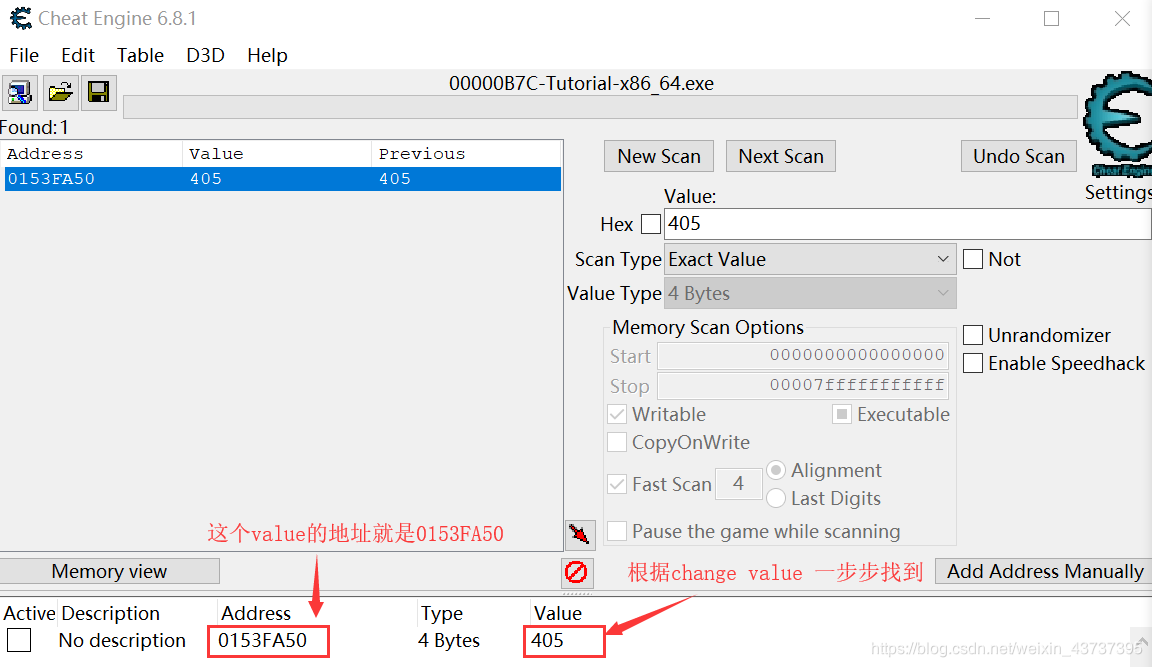Toggle the Fast Scan checkbox
Screen dimensions: 1152x667
[617, 484]
